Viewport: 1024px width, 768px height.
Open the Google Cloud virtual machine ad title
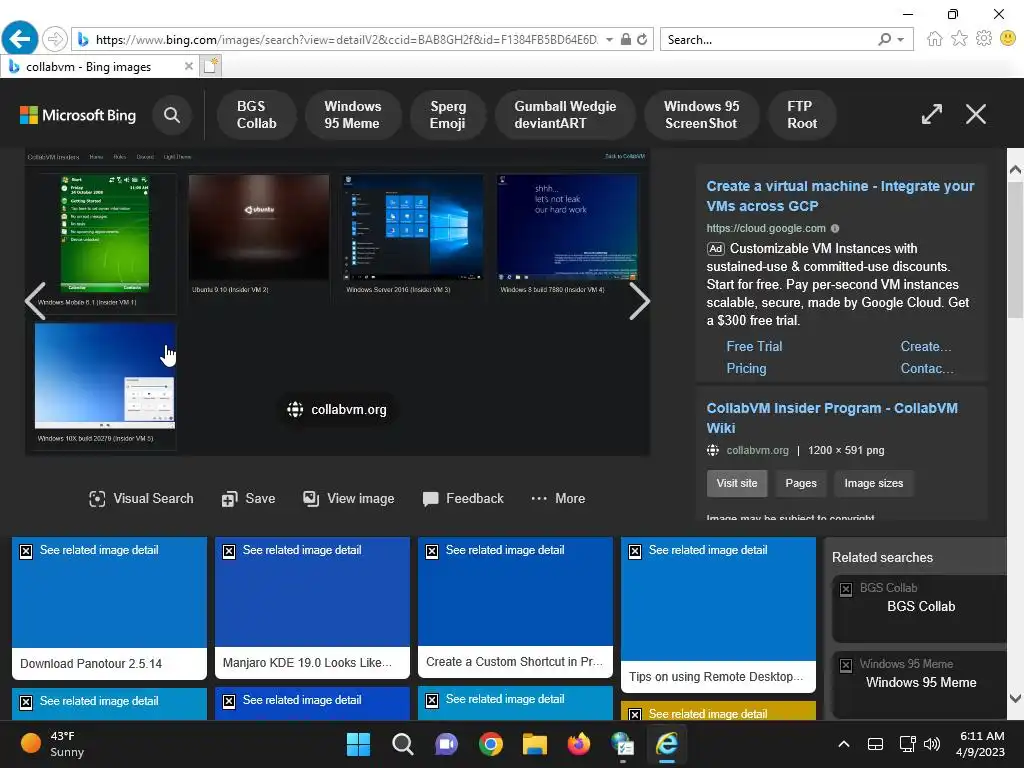pyautogui.click(x=840, y=196)
